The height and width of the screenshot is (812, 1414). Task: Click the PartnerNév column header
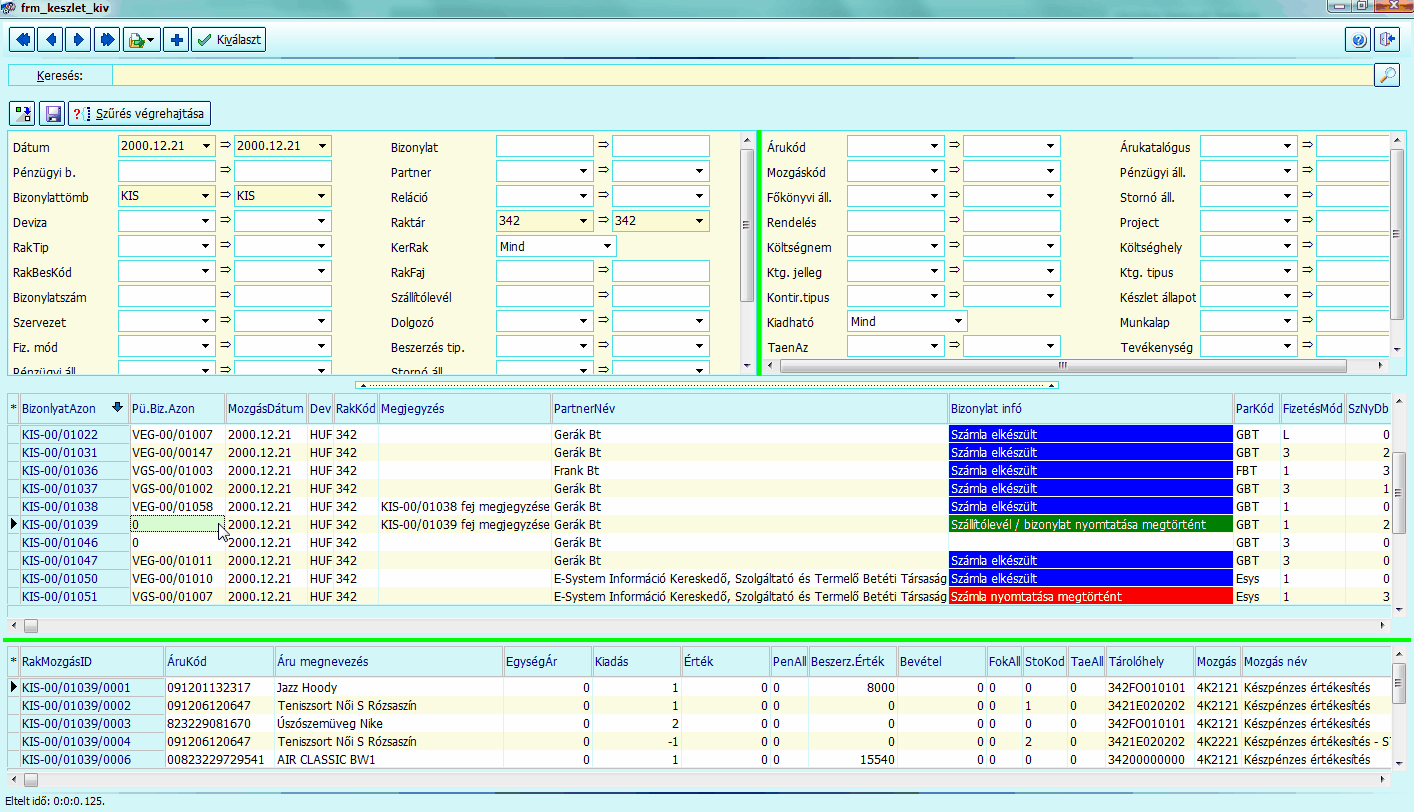coord(750,408)
